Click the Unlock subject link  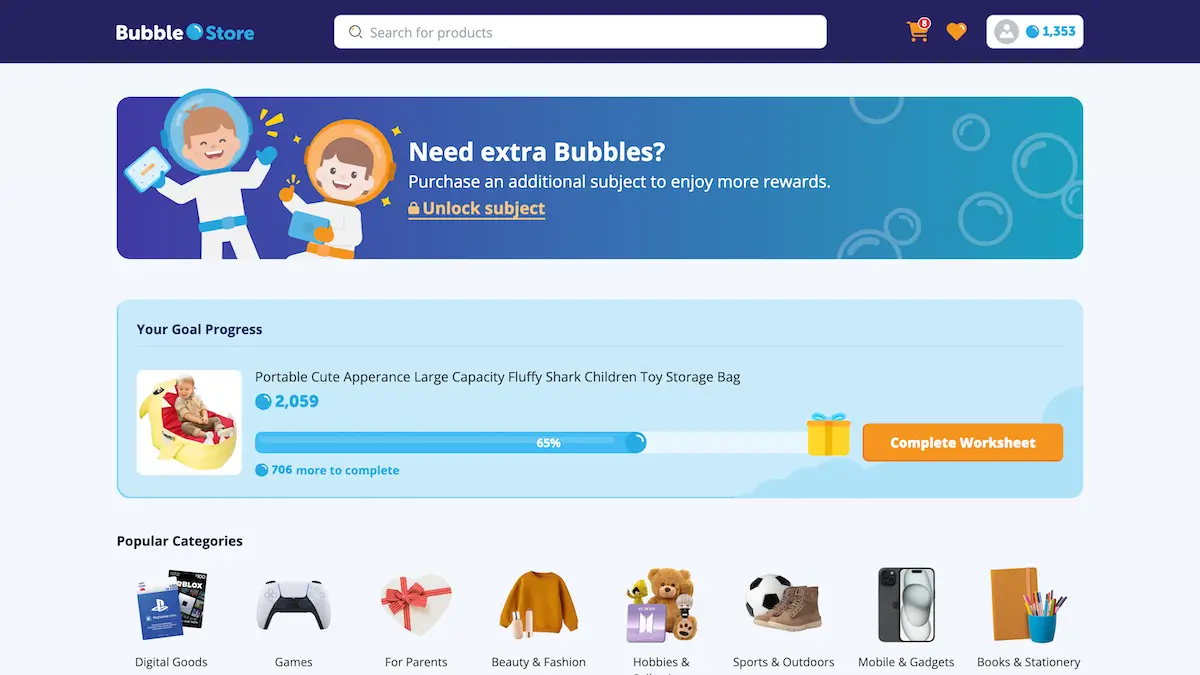pyautogui.click(x=477, y=208)
